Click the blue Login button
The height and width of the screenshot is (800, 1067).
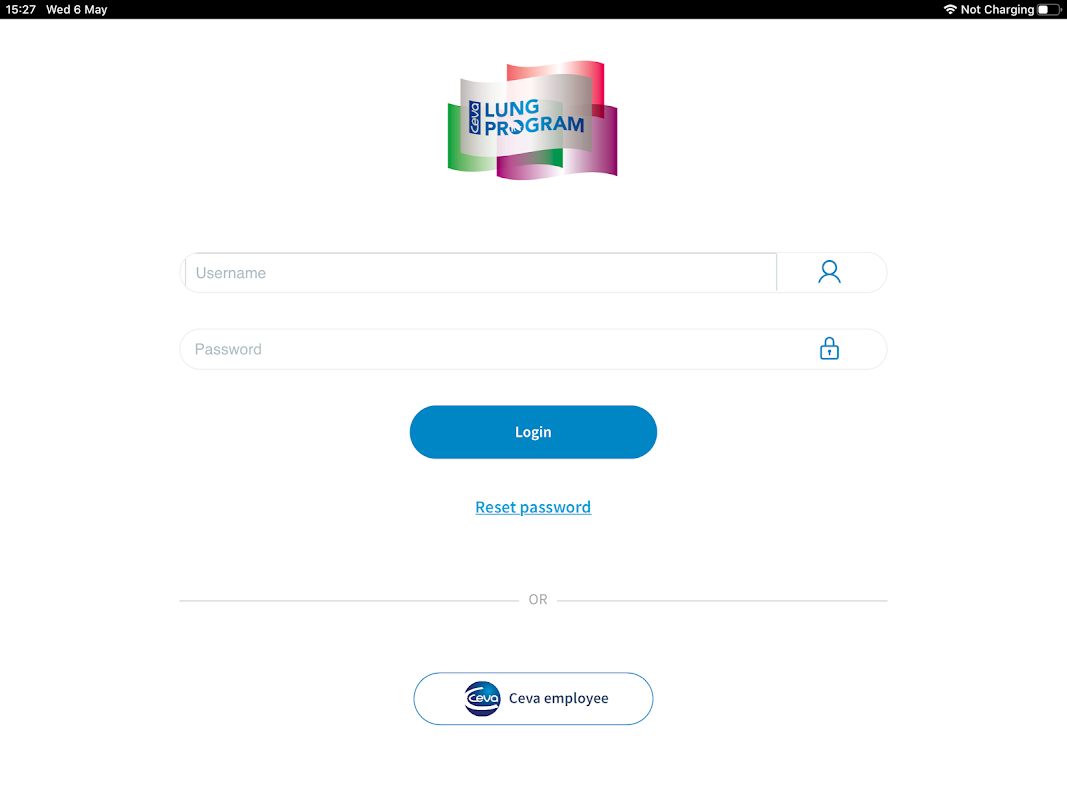(533, 432)
